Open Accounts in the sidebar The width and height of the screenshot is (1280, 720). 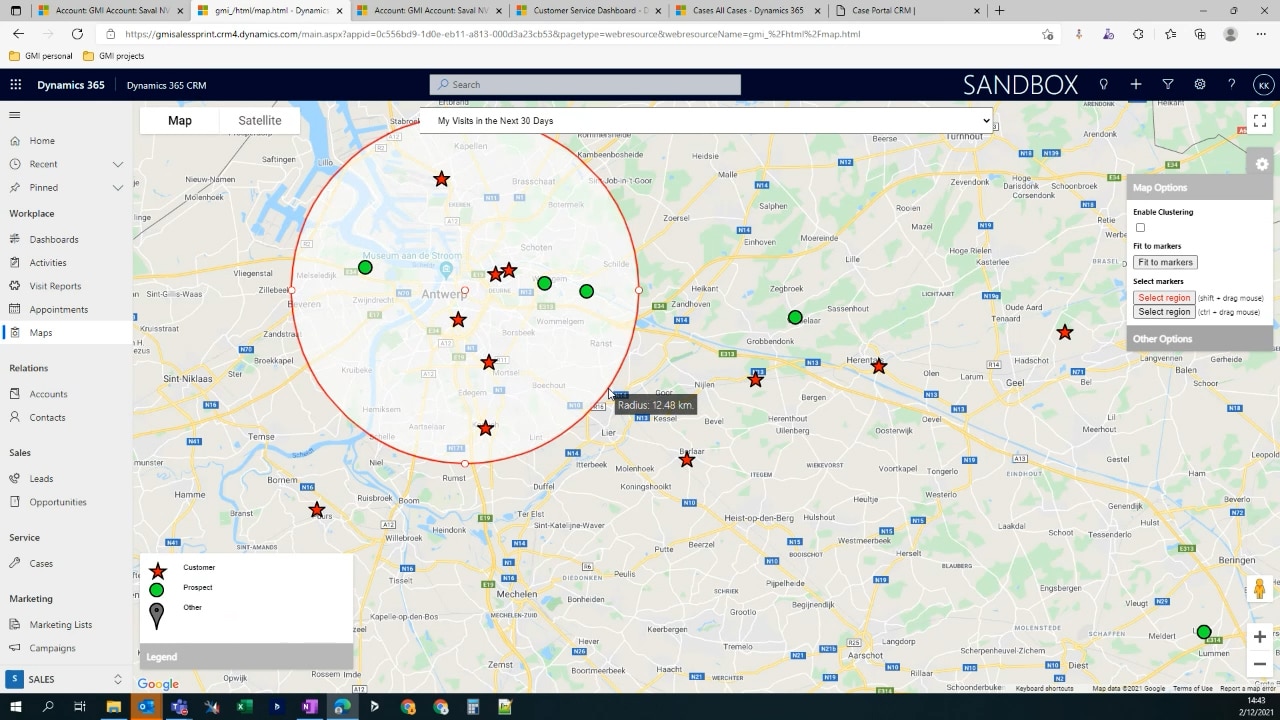48,394
